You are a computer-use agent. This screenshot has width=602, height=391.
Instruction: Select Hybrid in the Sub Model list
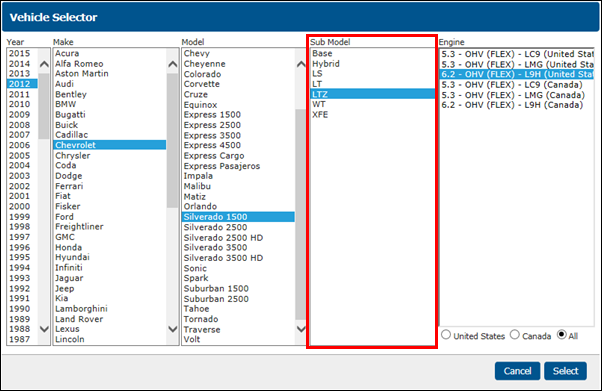pos(372,64)
